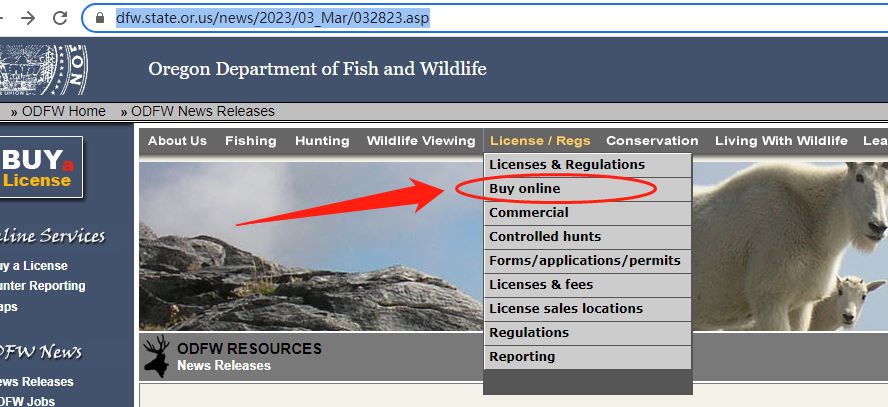The width and height of the screenshot is (888, 407).
Task: Open ODFW News Releases breadcrumb link
Action: click(x=202, y=111)
